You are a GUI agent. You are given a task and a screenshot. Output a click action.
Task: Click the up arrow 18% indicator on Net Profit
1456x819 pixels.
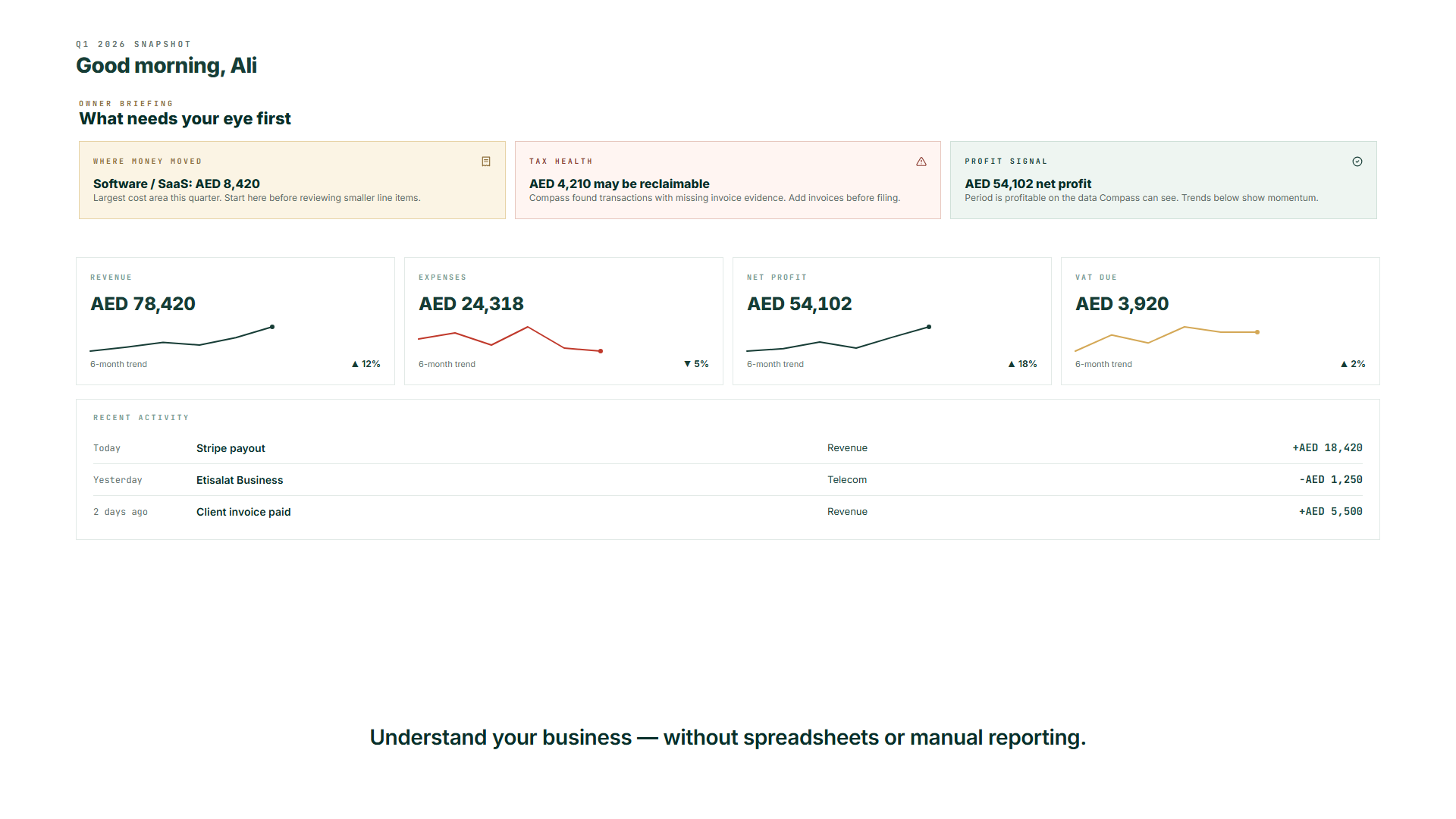click(1022, 364)
